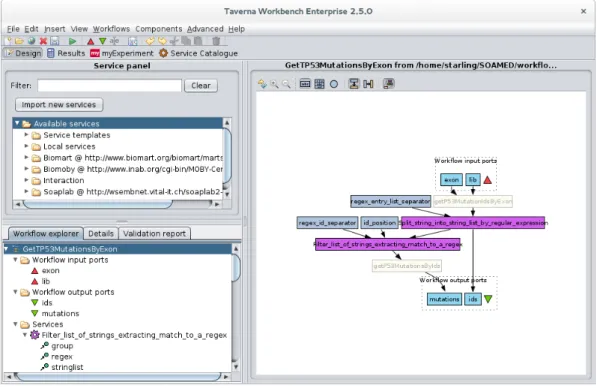The width and height of the screenshot is (597, 388).
Task: Zoom out of the workflow diagram
Action: [x=286, y=84]
